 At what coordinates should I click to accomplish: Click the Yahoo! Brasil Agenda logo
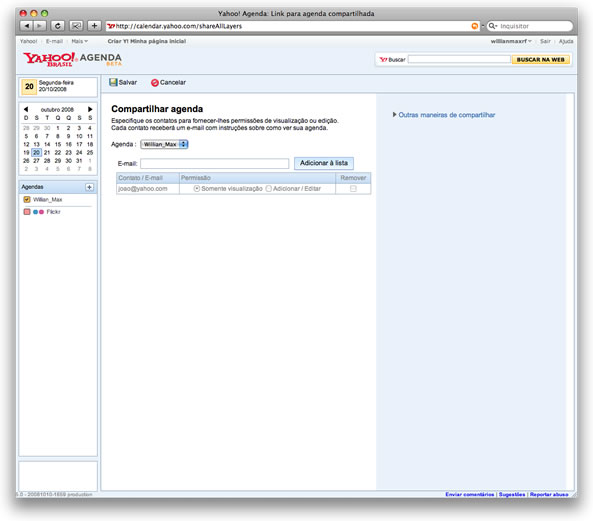(73, 59)
